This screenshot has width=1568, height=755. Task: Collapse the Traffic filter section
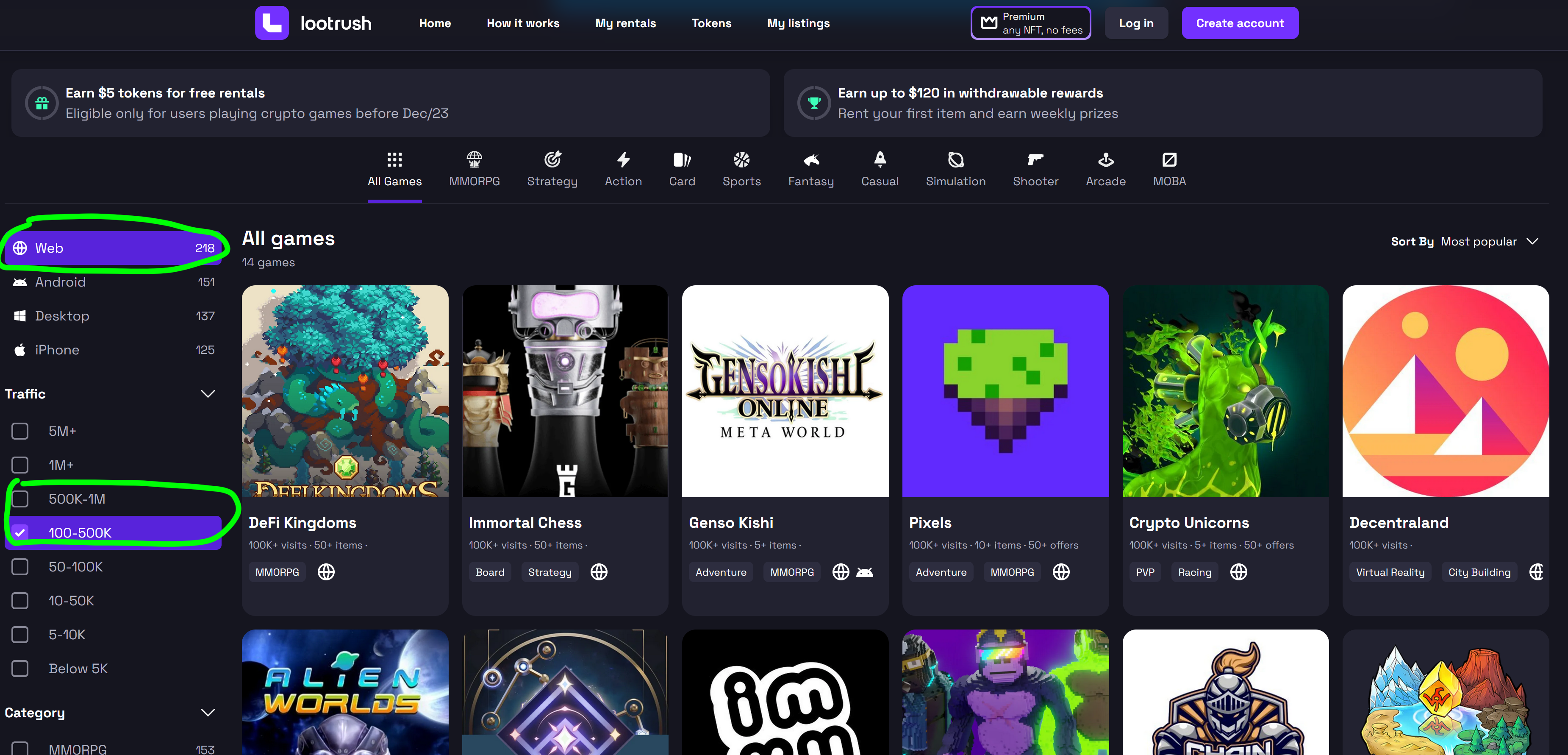point(208,394)
